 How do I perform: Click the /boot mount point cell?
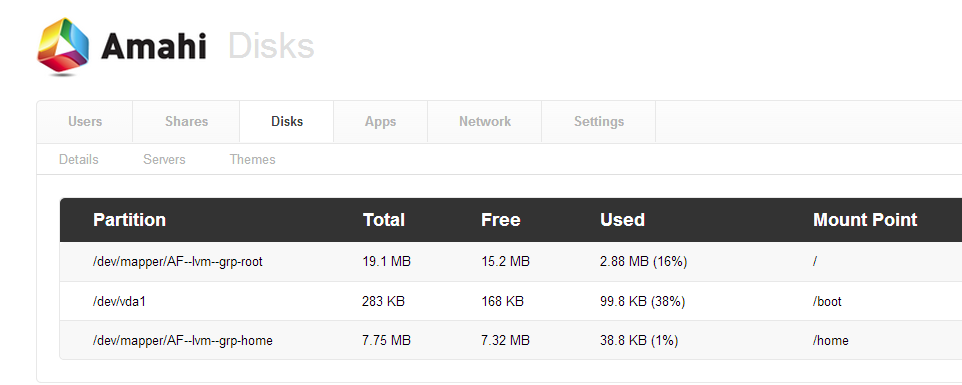coord(827,302)
